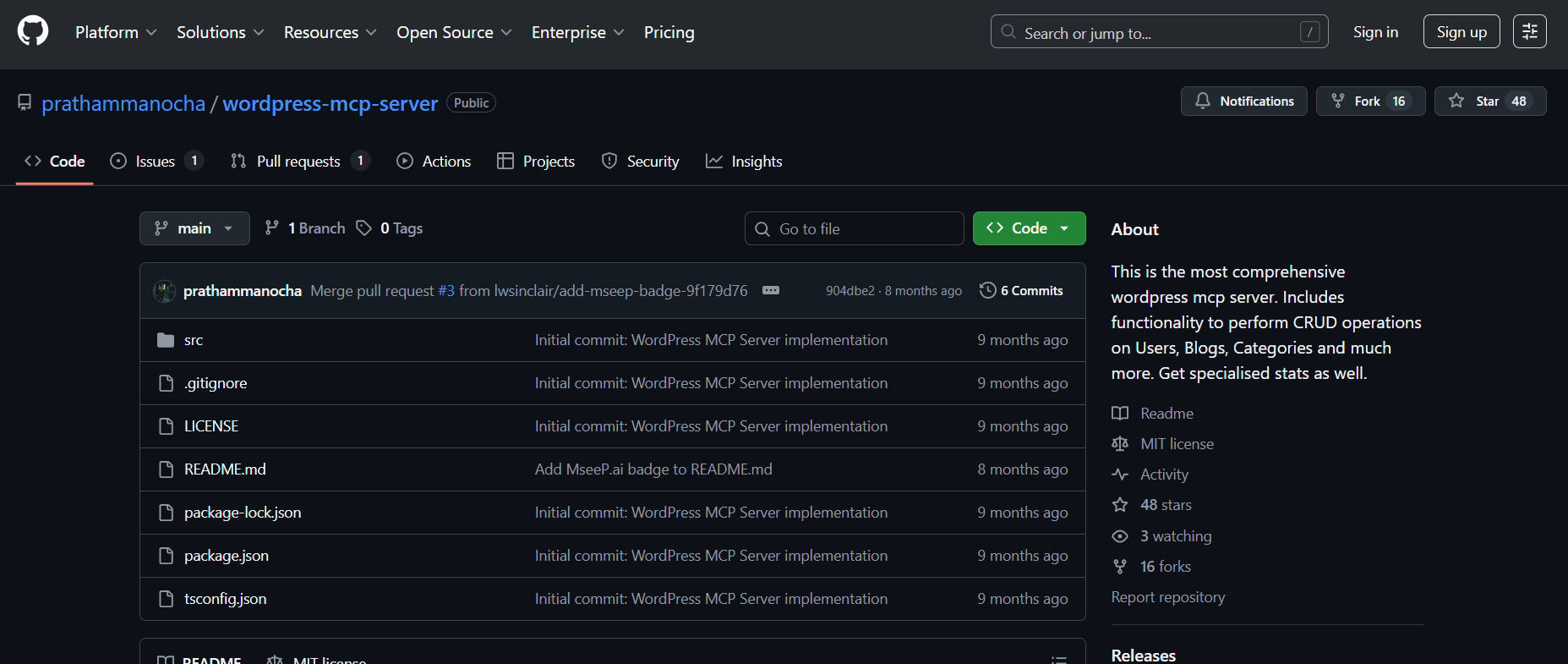Click the tsconfig.json file icon
The height and width of the screenshot is (664, 1568).
click(166, 599)
